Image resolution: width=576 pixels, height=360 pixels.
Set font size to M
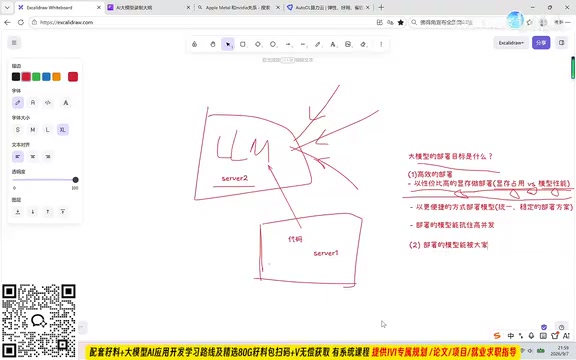(33, 130)
